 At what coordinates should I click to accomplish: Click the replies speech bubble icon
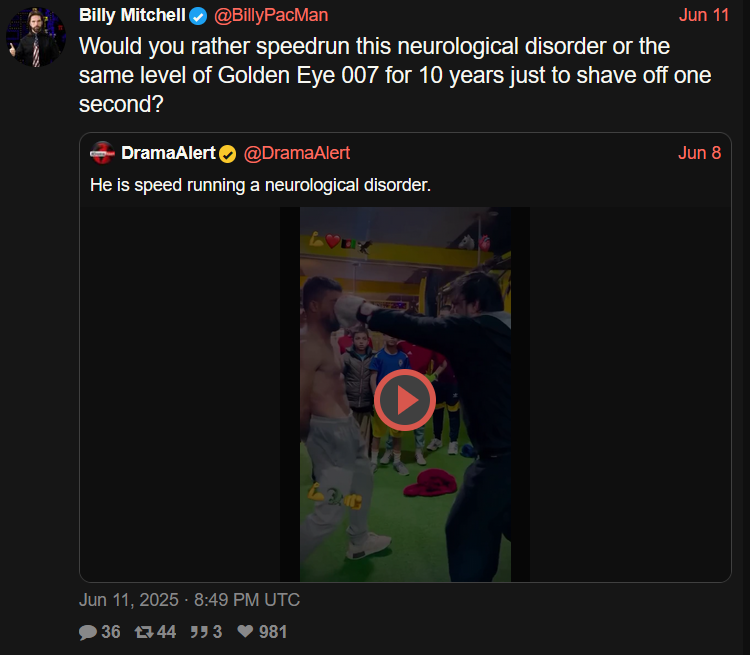coord(88,632)
